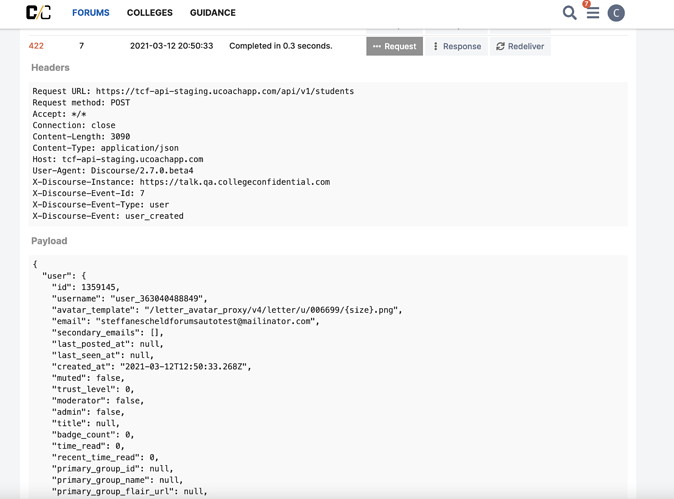Open the search magnifier icon
The width and height of the screenshot is (674, 499).
pos(570,13)
